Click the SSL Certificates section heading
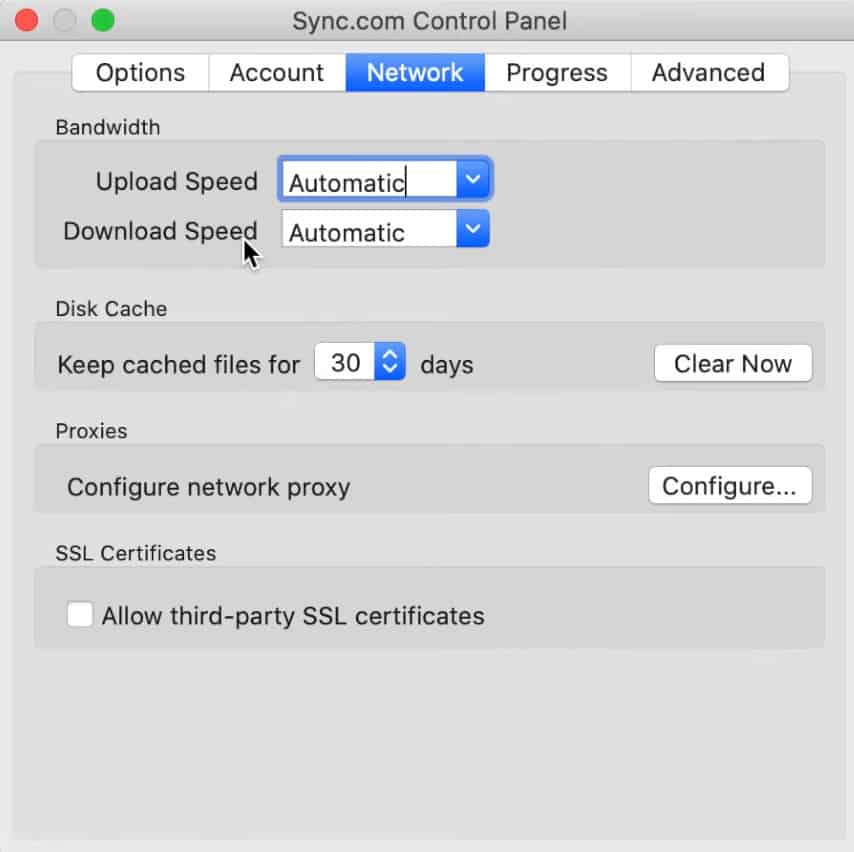 [x=135, y=553]
